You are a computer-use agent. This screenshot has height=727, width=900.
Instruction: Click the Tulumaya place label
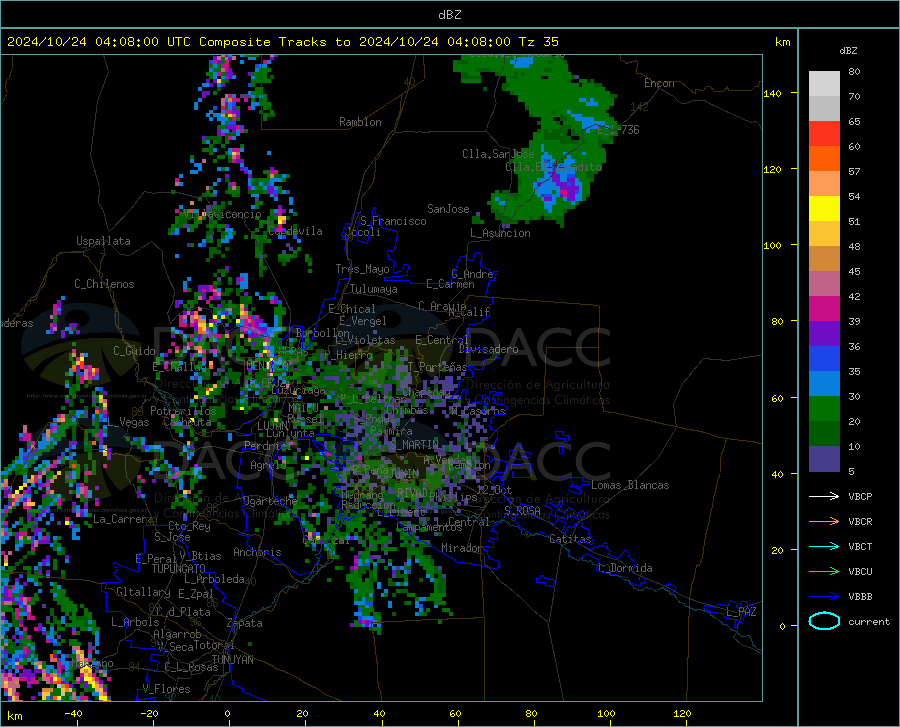374,289
